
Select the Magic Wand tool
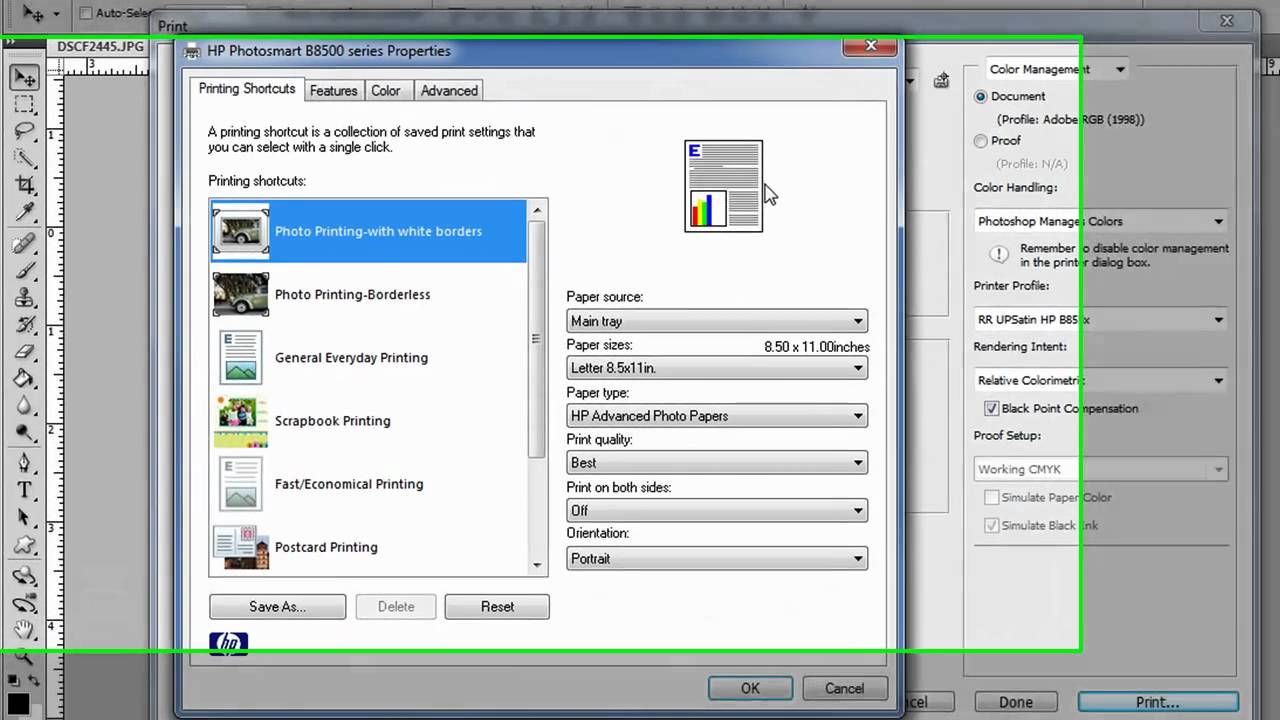click(25, 158)
